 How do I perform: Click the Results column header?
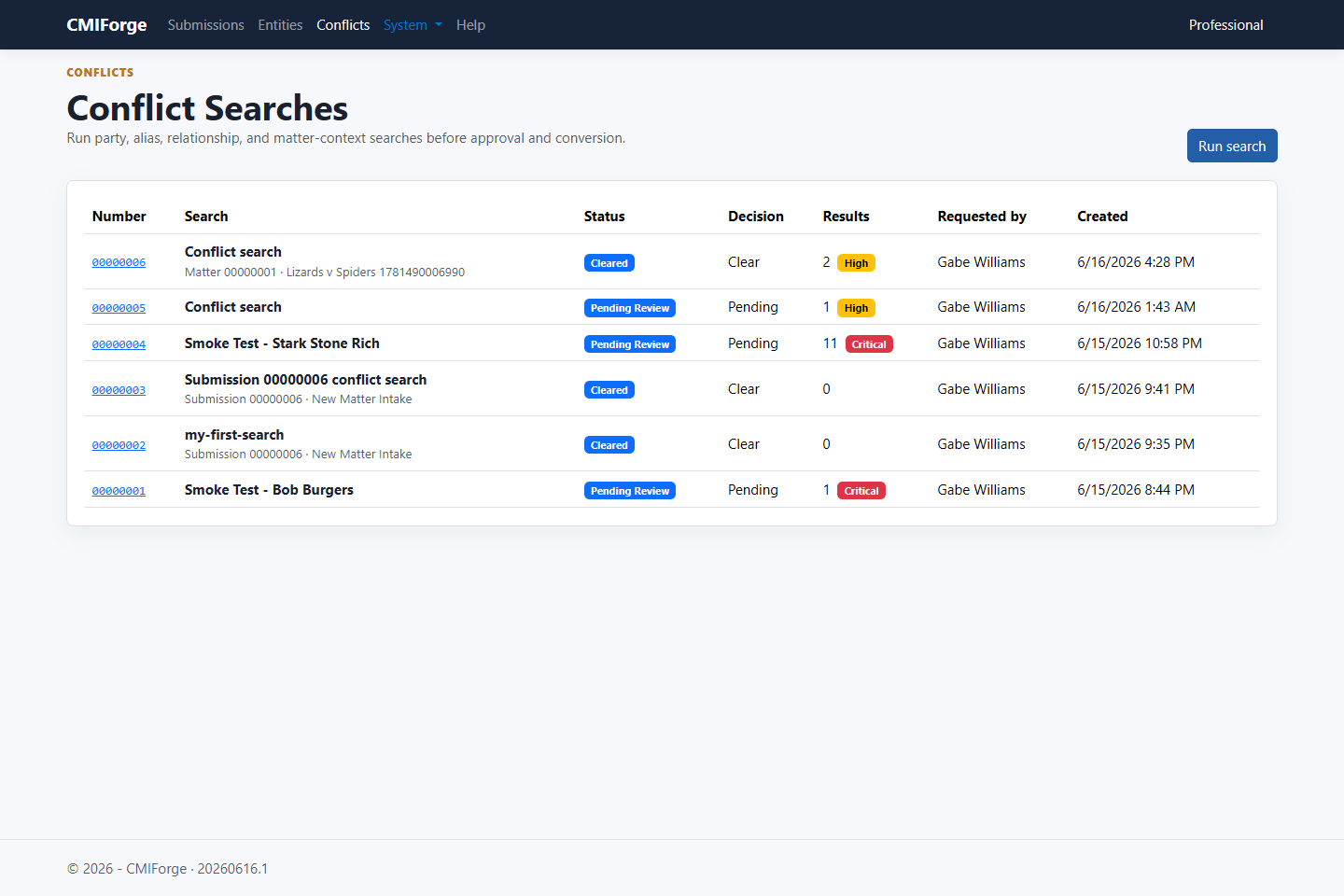[846, 217]
